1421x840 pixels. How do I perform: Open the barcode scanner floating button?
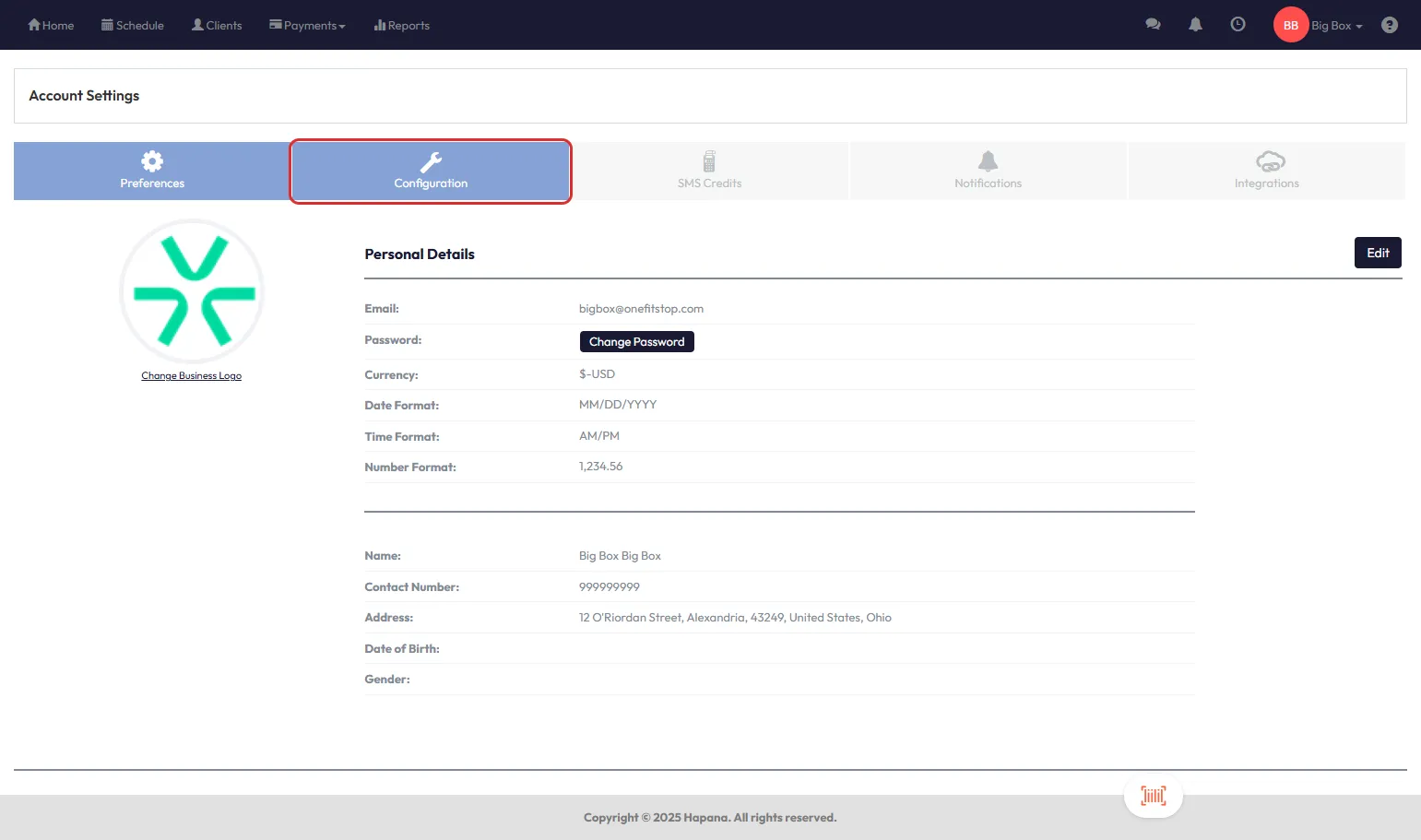(1153, 795)
